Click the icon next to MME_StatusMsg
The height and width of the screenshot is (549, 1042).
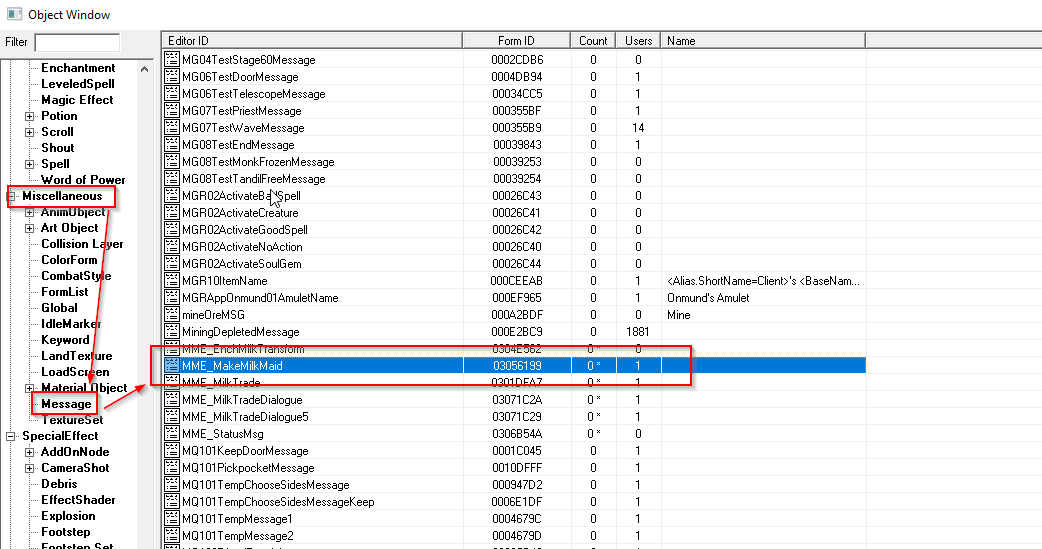point(172,433)
